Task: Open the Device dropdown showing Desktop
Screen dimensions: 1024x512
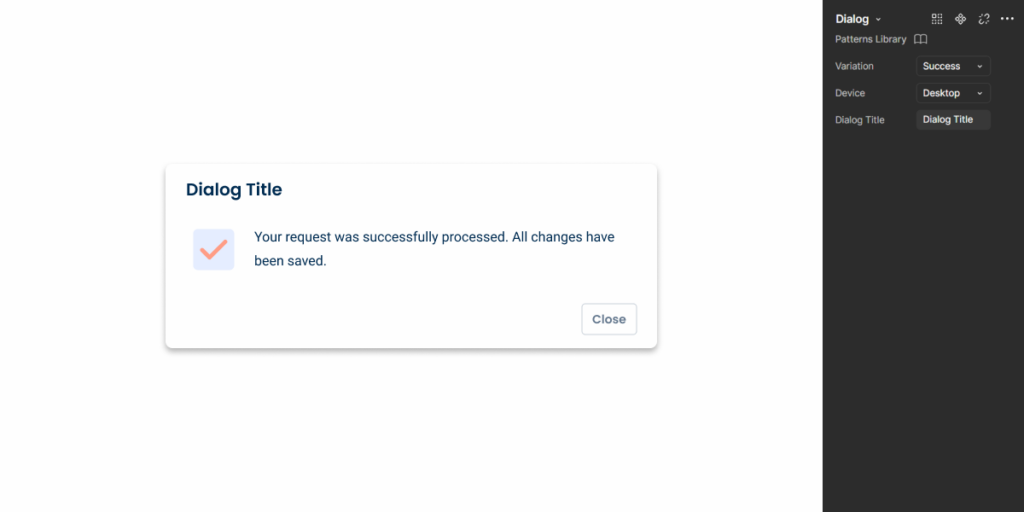Action: 953,93
